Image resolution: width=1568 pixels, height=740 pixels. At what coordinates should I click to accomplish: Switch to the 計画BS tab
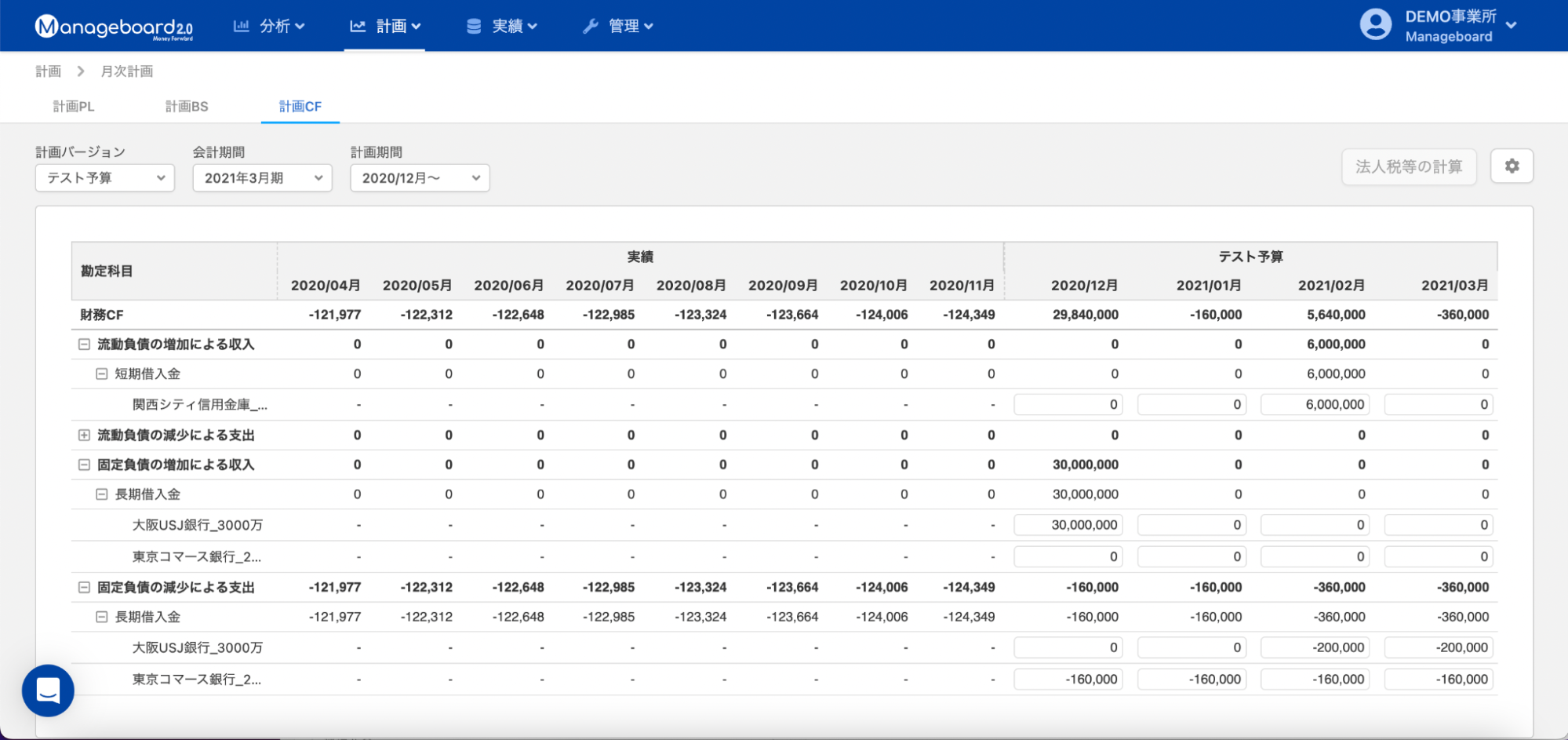pos(187,107)
